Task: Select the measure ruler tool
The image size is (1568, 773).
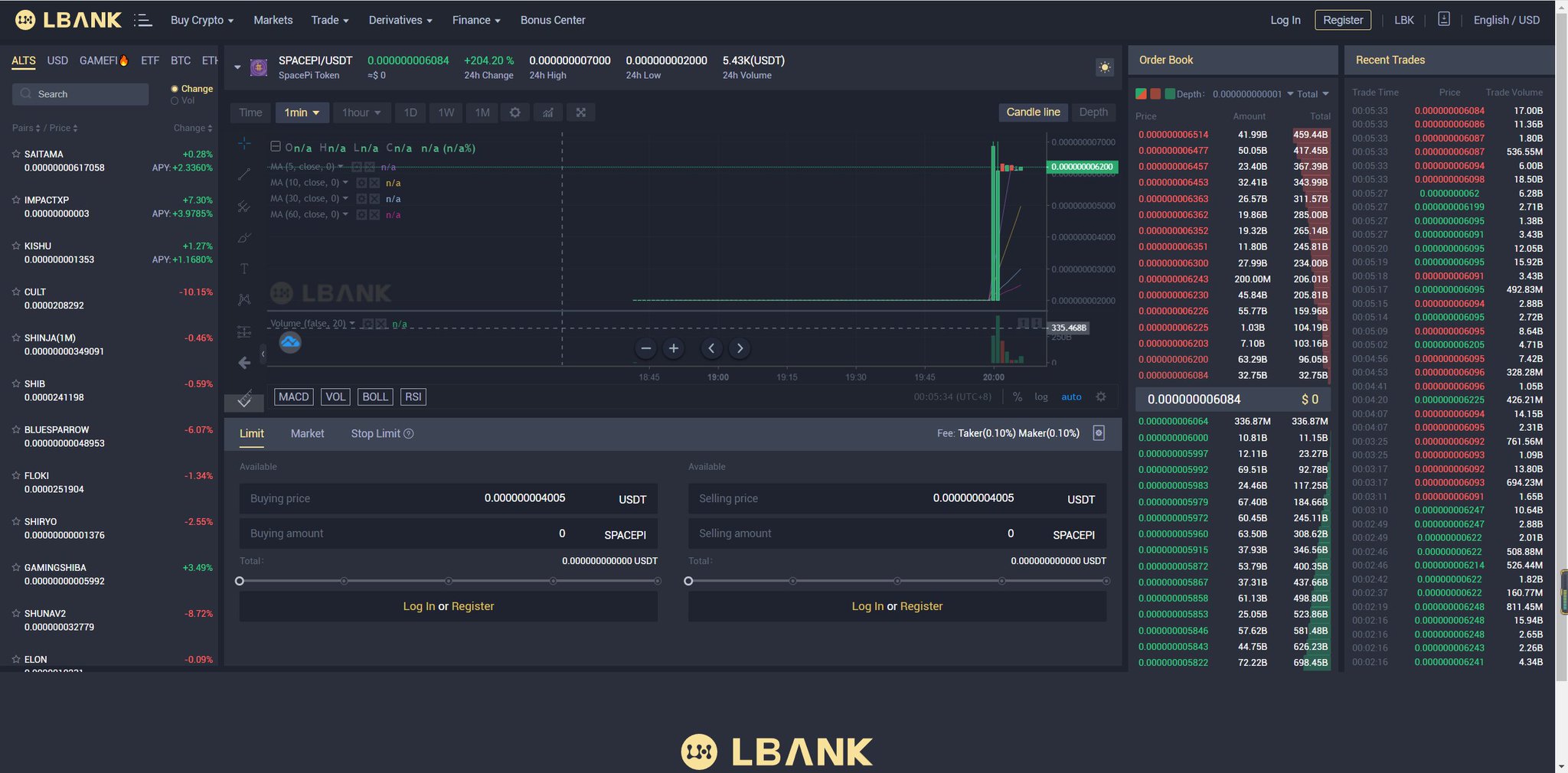Action: pyautogui.click(x=243, y=400)
